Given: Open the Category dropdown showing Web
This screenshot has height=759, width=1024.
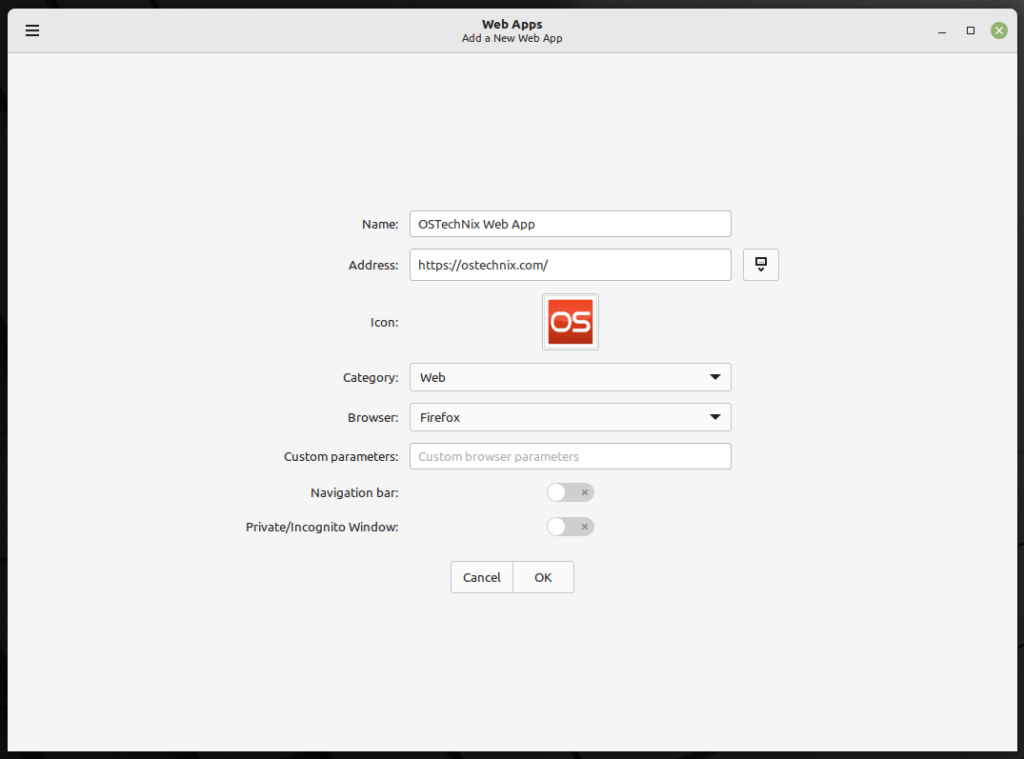Looking at the screenshot, I should [x=570, y=377].
